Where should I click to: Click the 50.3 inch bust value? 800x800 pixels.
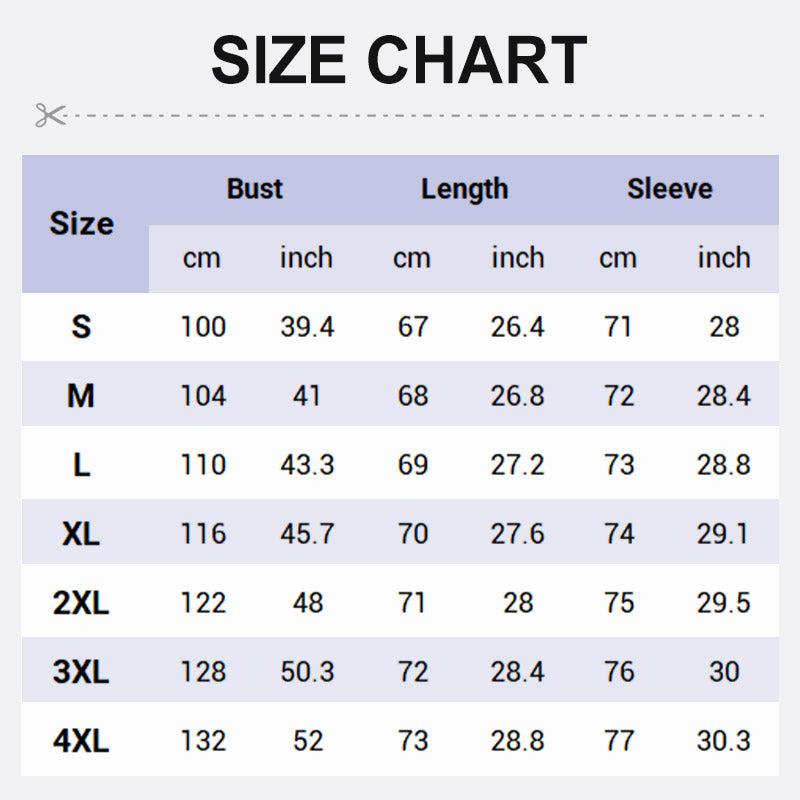pyautogui.click(x=307, y=672)
